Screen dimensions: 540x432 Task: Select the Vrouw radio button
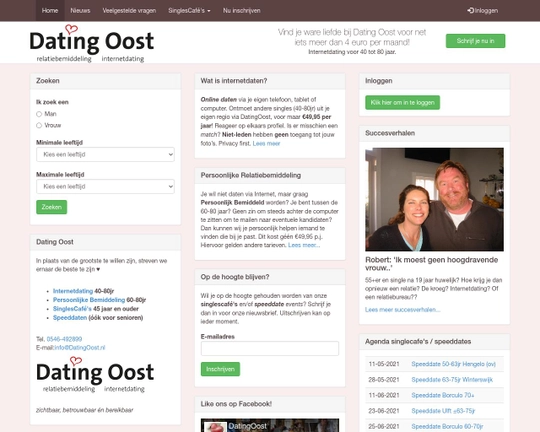(x=39, y=125)
